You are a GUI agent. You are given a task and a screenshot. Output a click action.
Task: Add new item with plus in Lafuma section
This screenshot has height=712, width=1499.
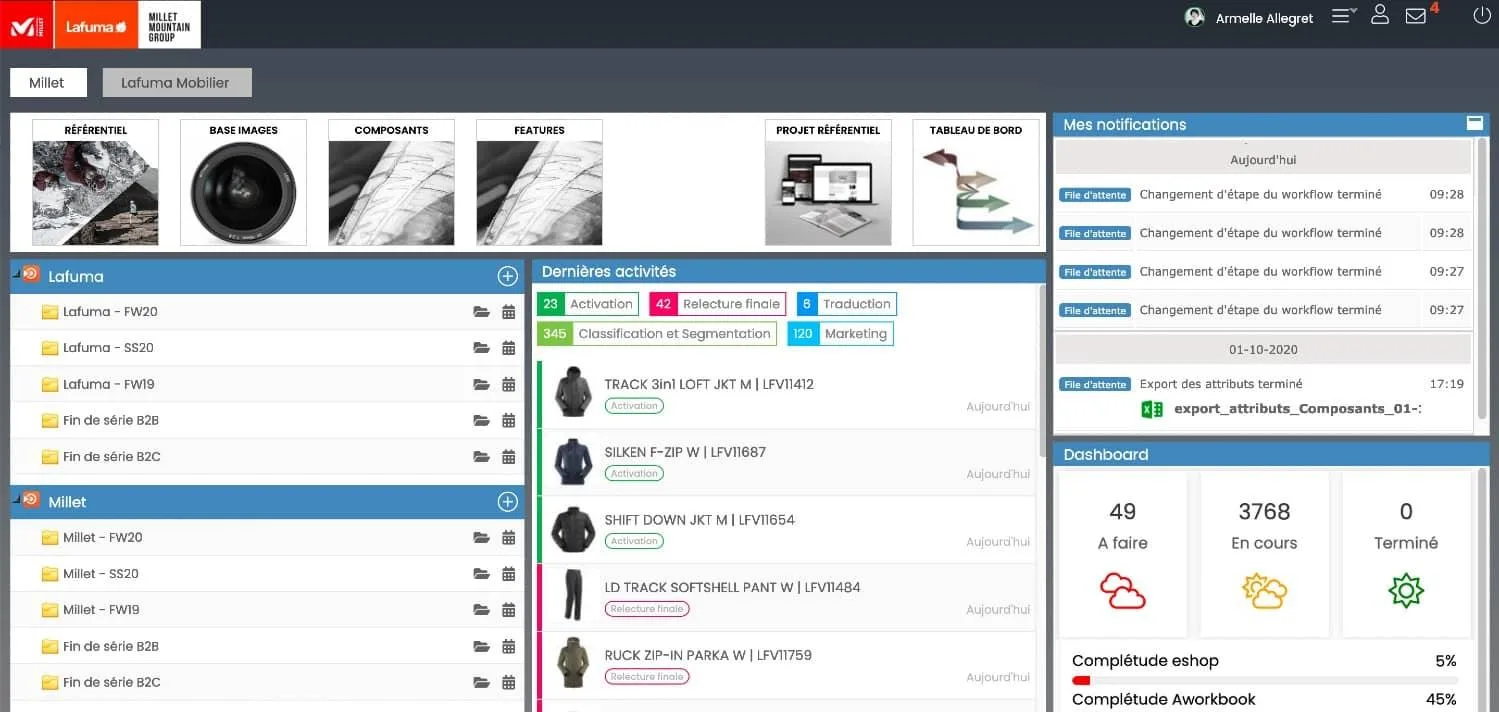[x=507, y=276]
